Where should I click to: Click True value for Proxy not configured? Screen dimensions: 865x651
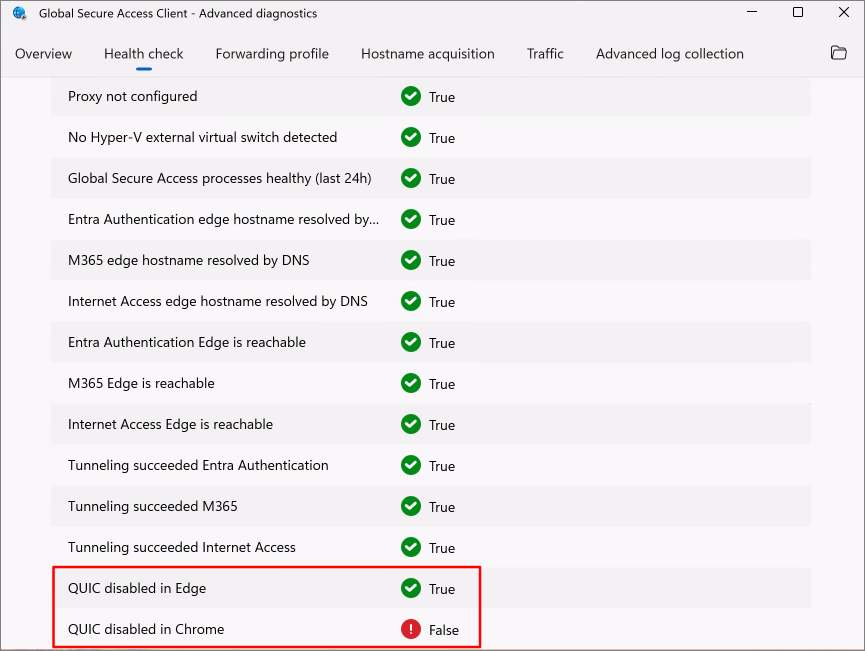tap(442, 98)
